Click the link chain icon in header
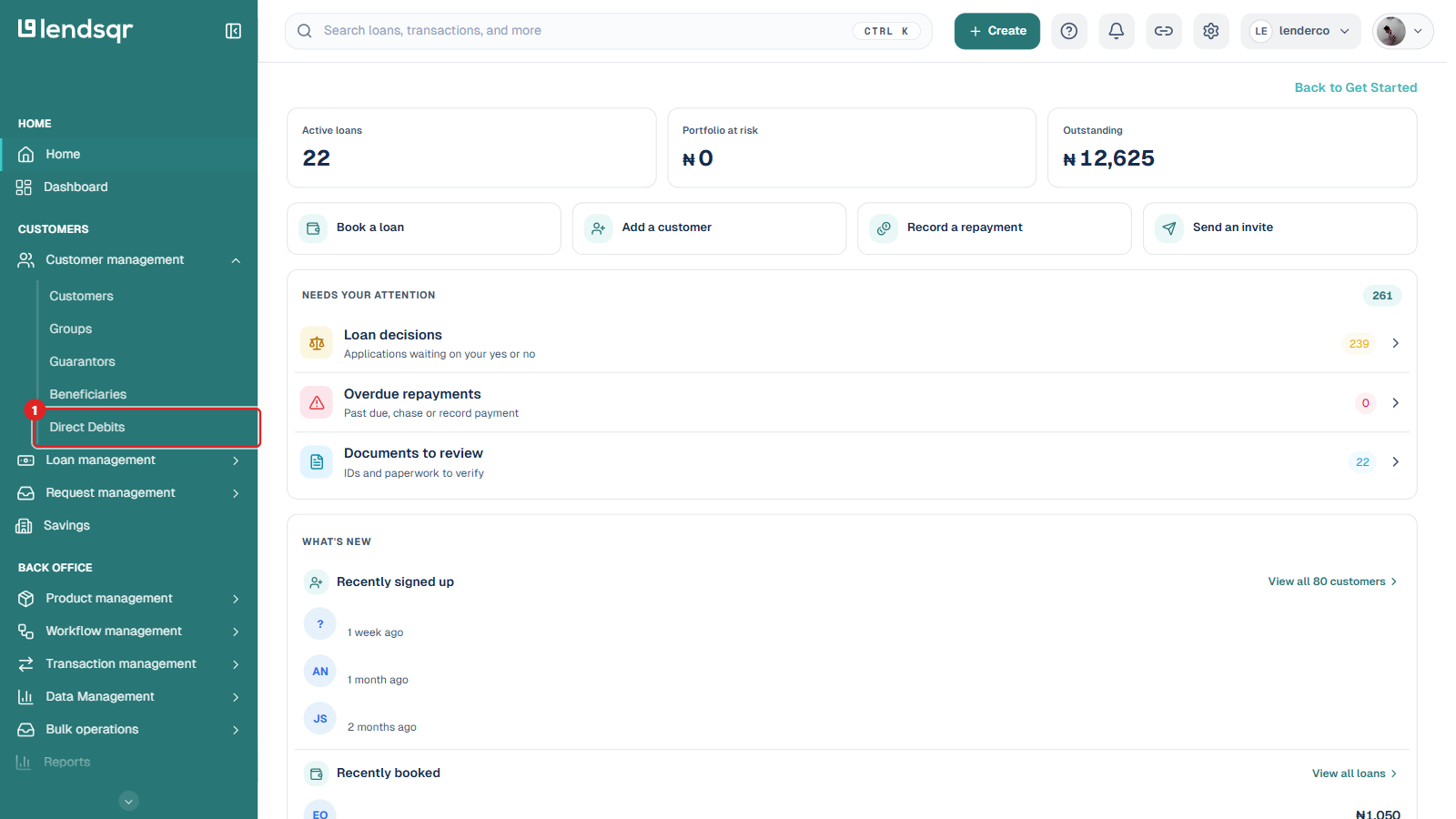1456x819 pixels. (1164, 31)
